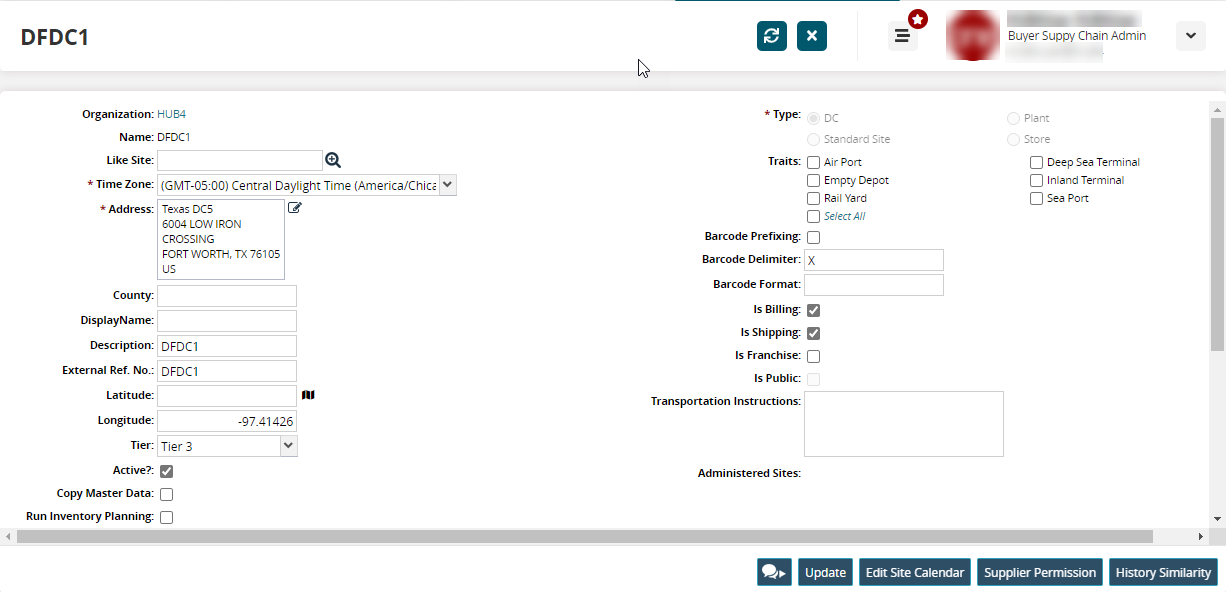The width and height of the screenshot is (1226, 592).
Task: Uncheck the Is Billing checkbox
Action: 814,310
